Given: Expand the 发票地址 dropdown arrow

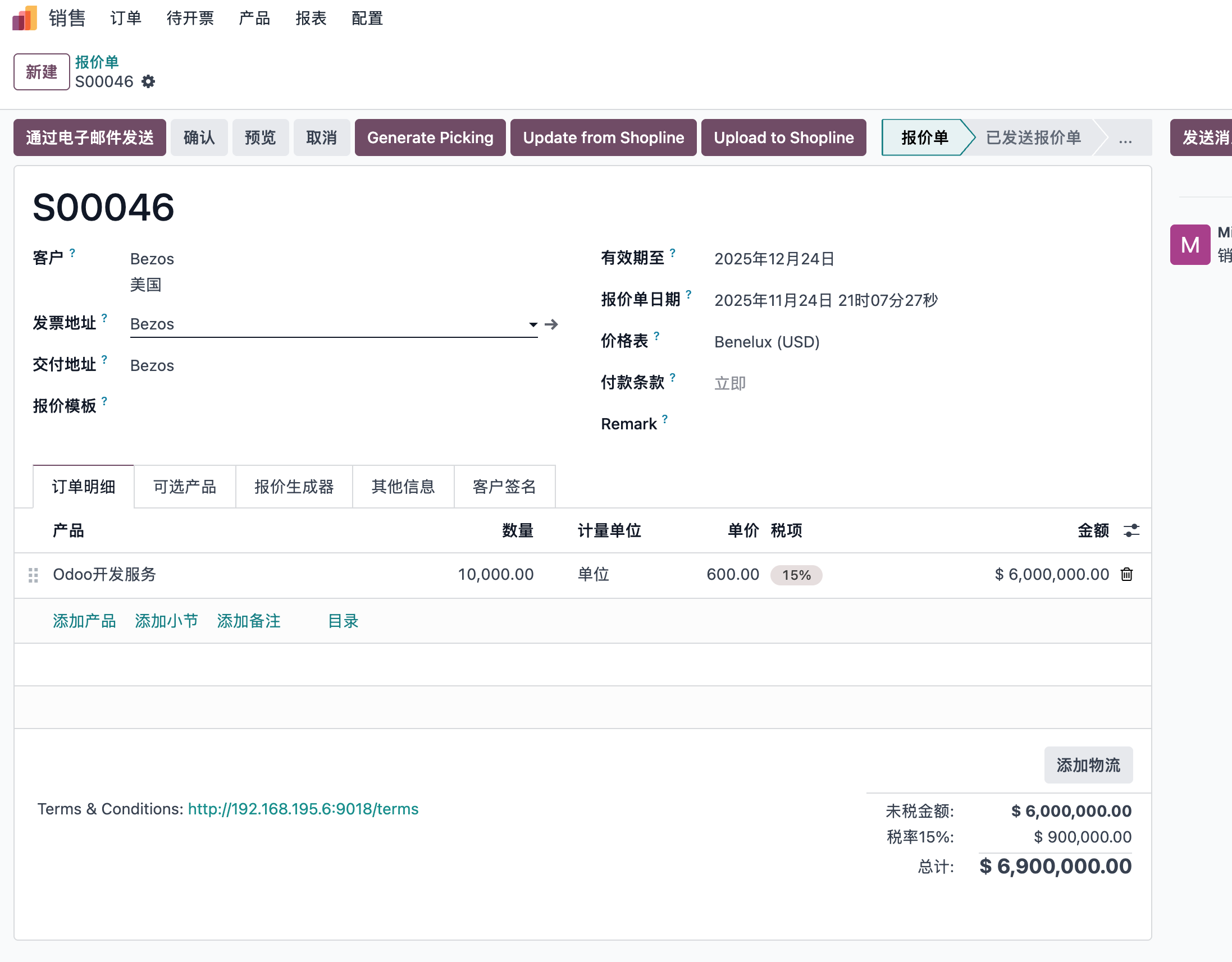Looking at the screenshot, I should click(x=533, y=324).
